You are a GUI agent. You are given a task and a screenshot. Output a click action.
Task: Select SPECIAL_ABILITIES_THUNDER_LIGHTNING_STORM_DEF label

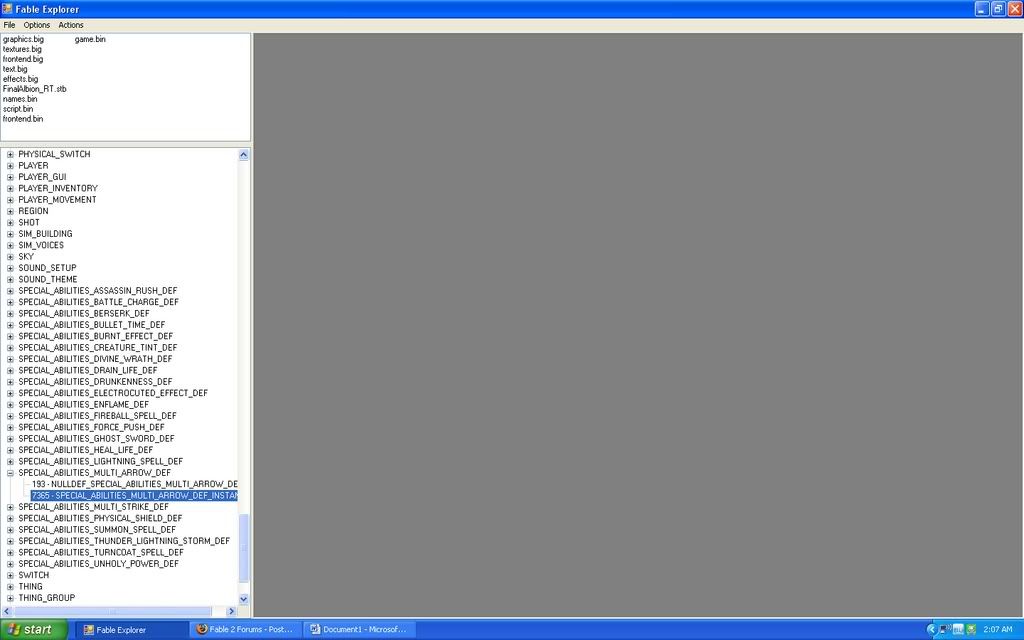[124, 541]
